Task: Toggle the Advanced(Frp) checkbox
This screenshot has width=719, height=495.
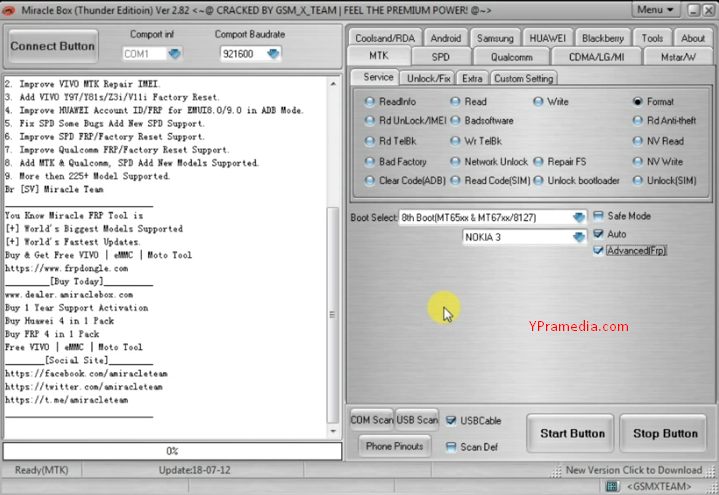Action: (x=598, y=250)
